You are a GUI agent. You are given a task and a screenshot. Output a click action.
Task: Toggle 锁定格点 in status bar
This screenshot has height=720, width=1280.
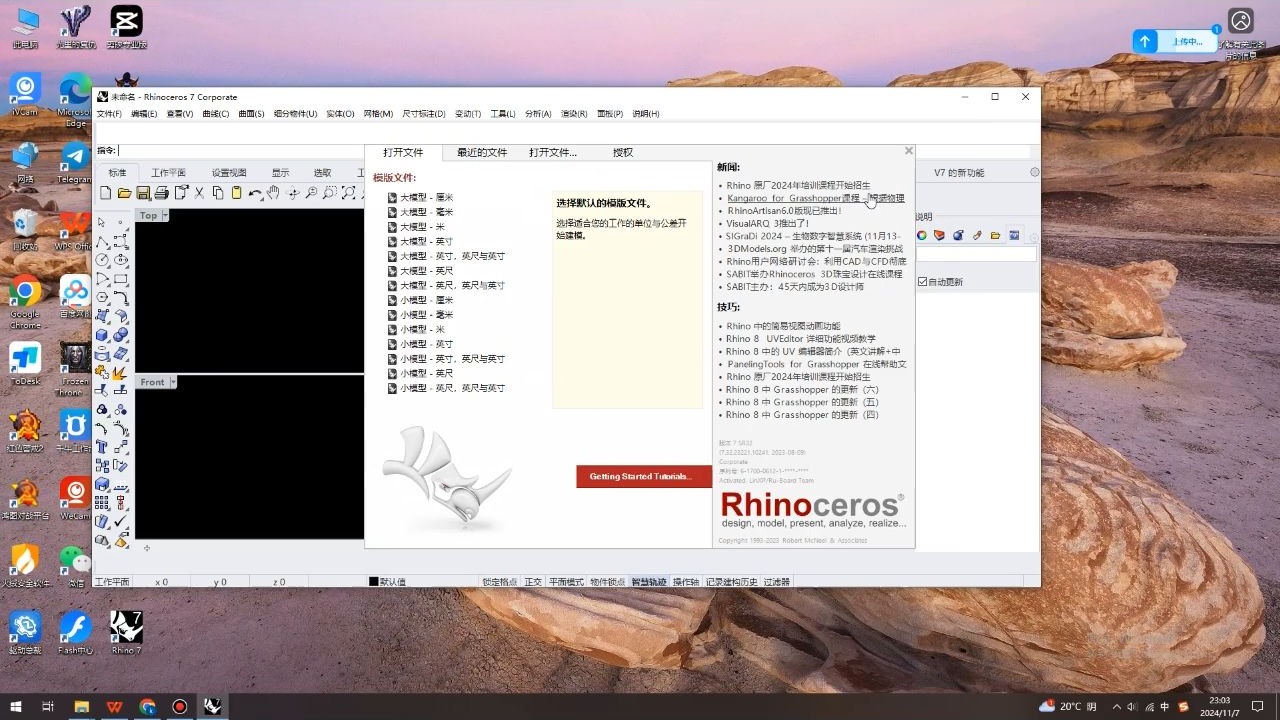[499, 581]
